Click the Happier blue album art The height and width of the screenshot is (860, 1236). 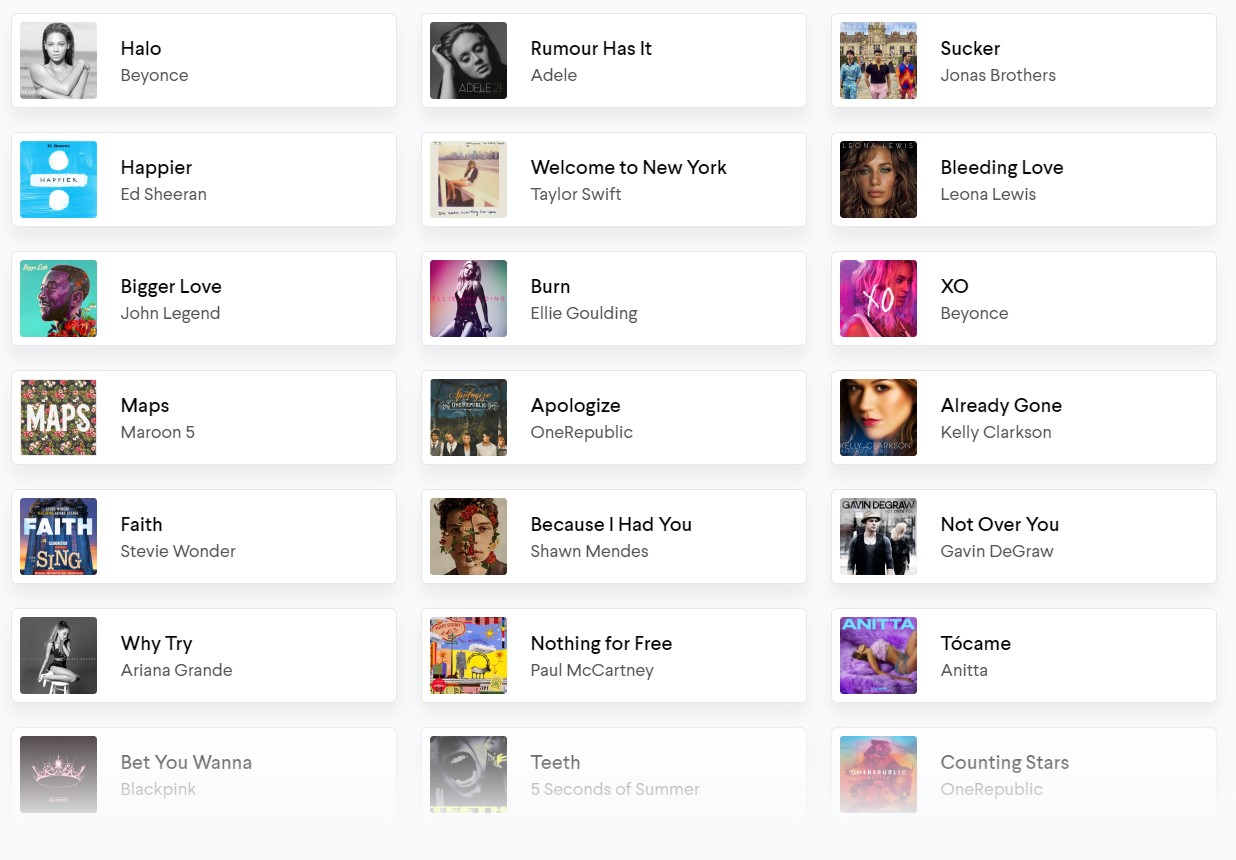[58, 180]
